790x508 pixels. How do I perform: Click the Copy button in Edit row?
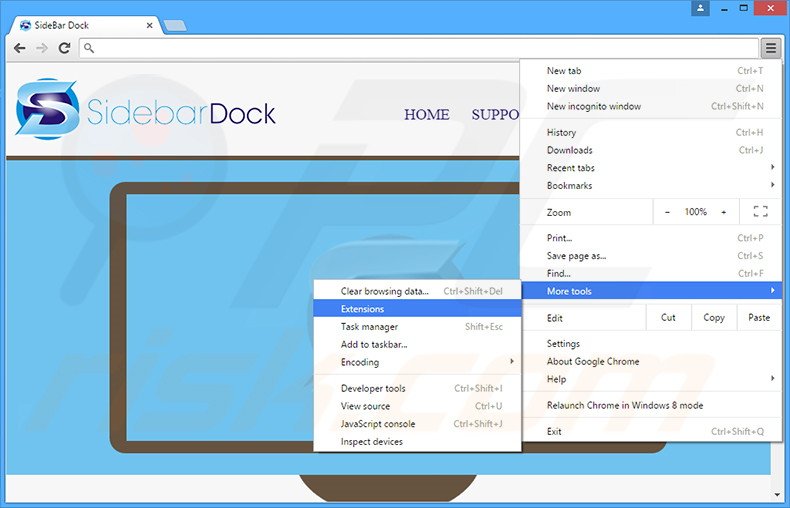pyautogui.click(x=713, y=318)
